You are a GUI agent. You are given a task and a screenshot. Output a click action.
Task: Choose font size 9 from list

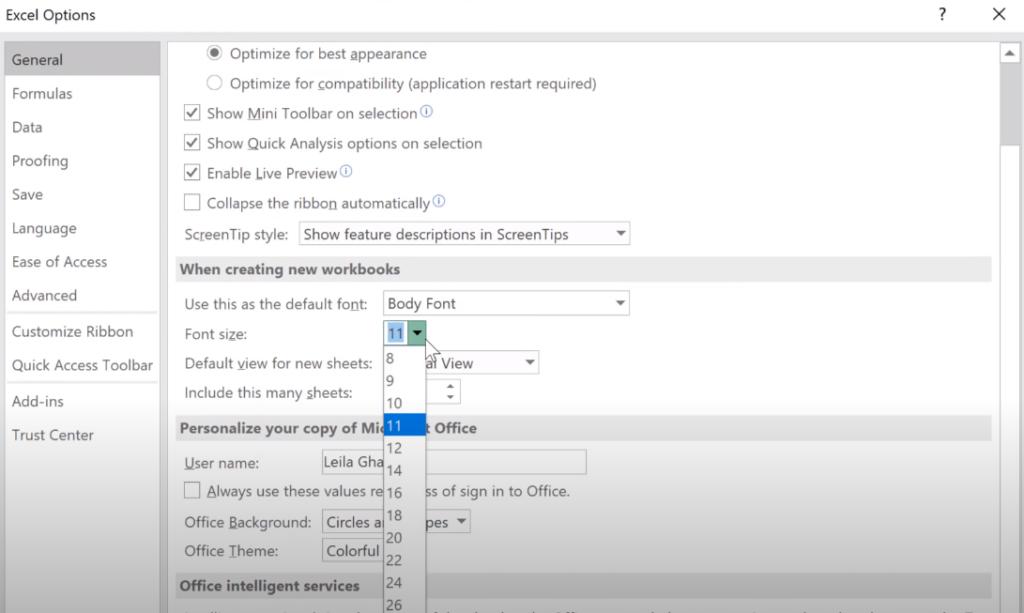click(404, 380)
